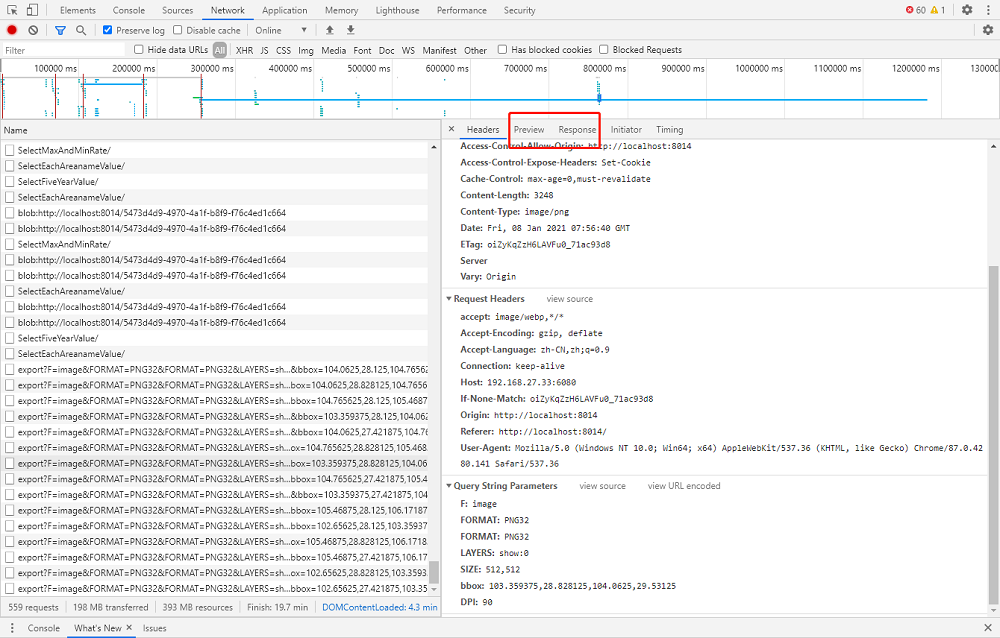Click the request list vertical scrollbar thumb
The height and width of the screenshot is (638, 1000).
point(434,572)
